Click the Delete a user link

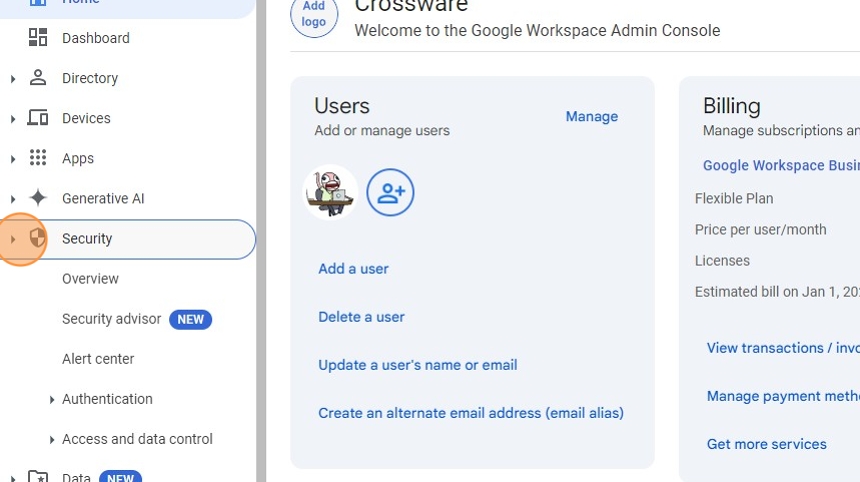tap(361, 317)
